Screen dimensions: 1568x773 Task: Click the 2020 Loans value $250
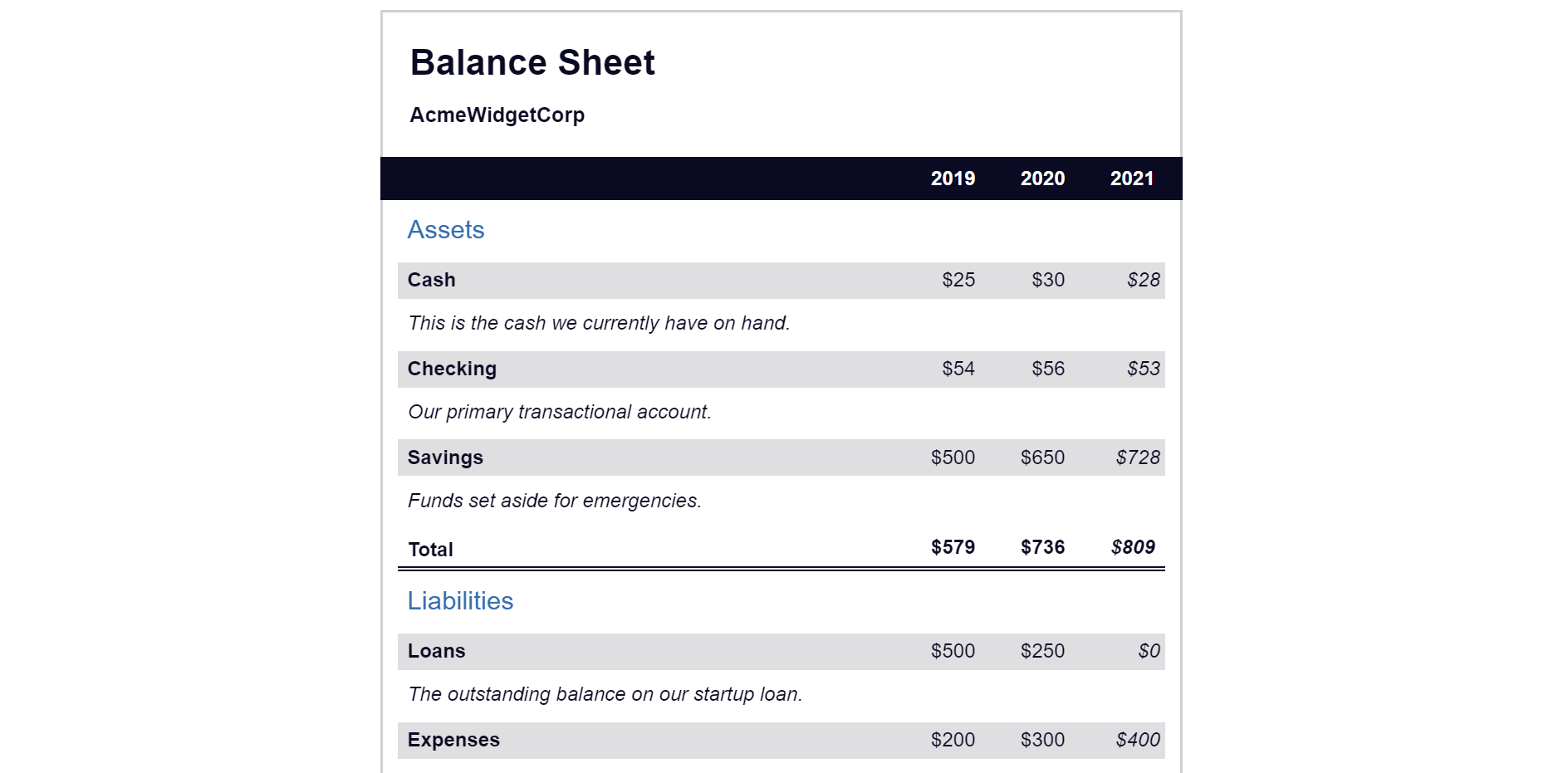click(1042, 651)
